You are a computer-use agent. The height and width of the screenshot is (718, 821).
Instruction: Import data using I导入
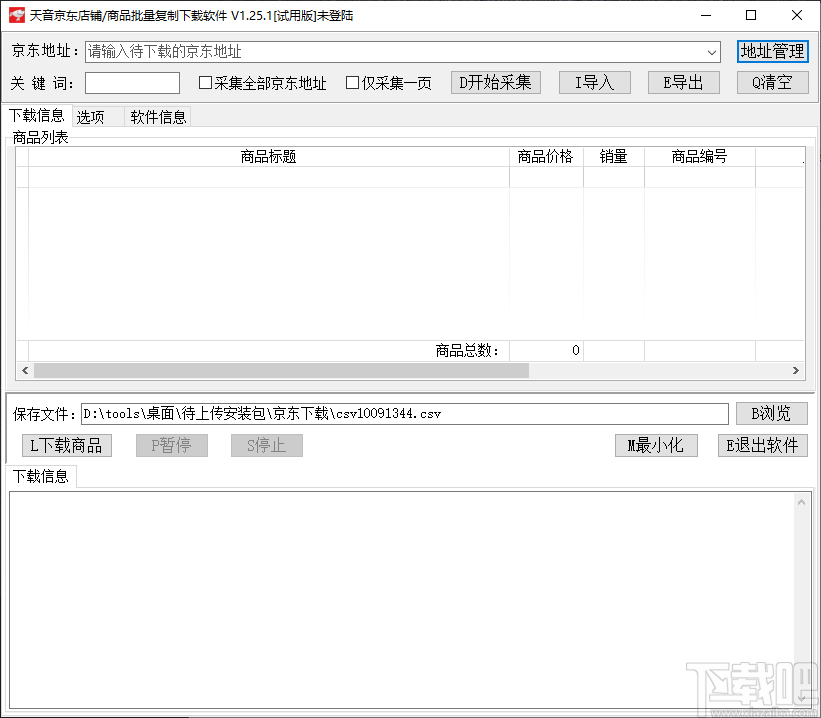click(594, 83)
